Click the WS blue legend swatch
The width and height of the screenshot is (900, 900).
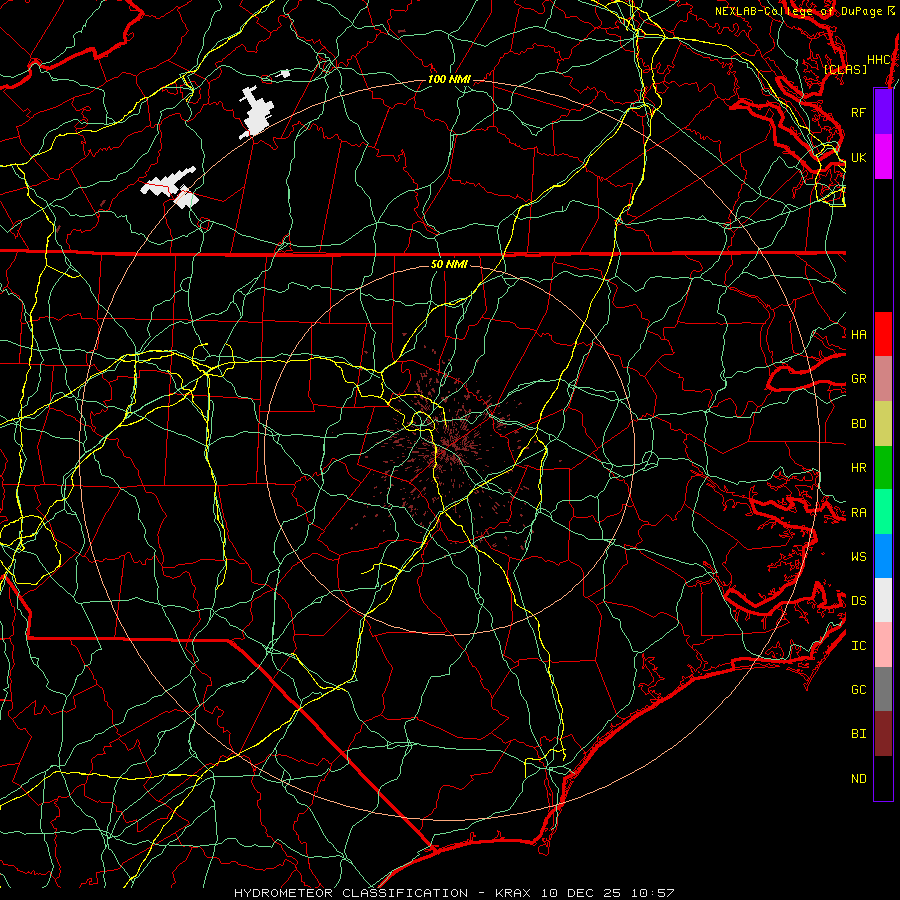[883, 556]
